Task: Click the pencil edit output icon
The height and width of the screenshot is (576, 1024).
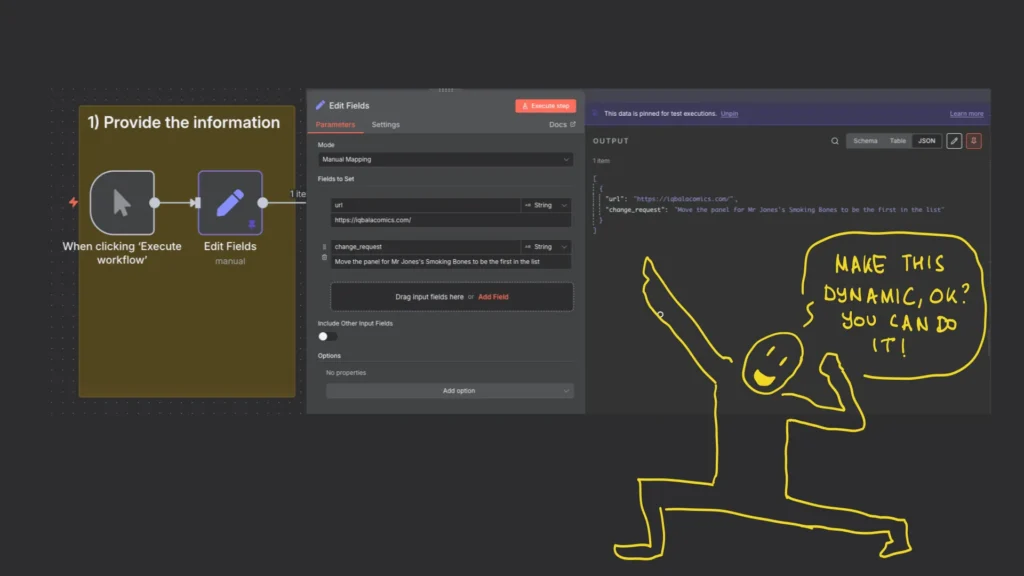Action: (x=954, y=141)
